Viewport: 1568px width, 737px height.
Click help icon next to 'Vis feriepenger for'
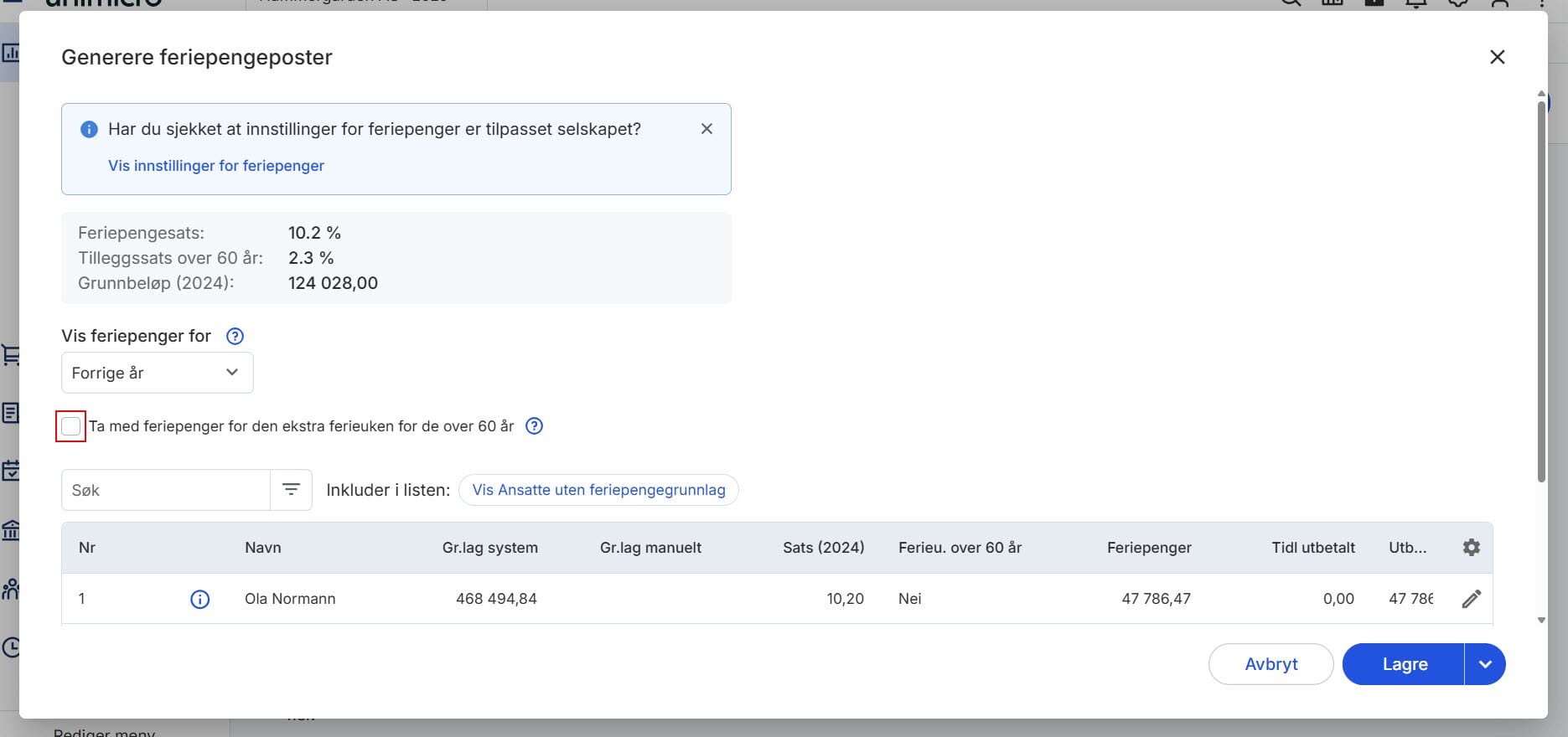pos(235,336)
